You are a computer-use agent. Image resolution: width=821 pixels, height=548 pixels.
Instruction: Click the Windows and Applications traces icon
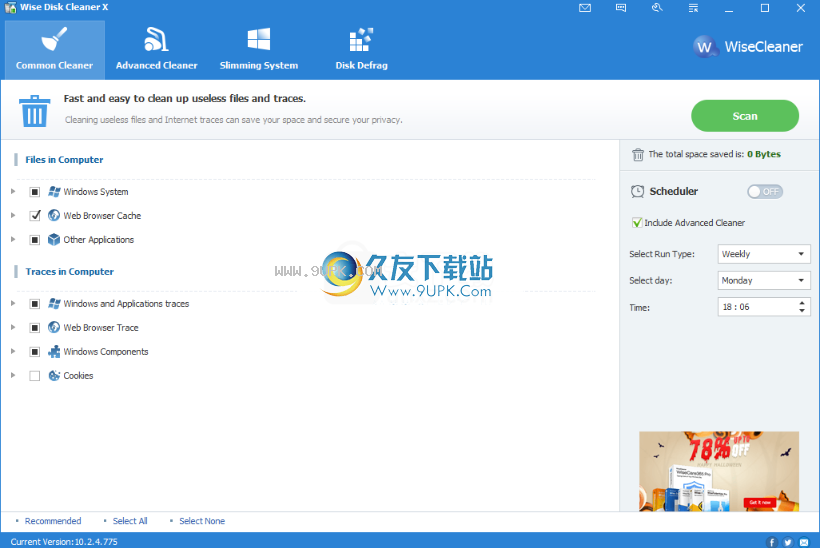[x=54, y=304]
